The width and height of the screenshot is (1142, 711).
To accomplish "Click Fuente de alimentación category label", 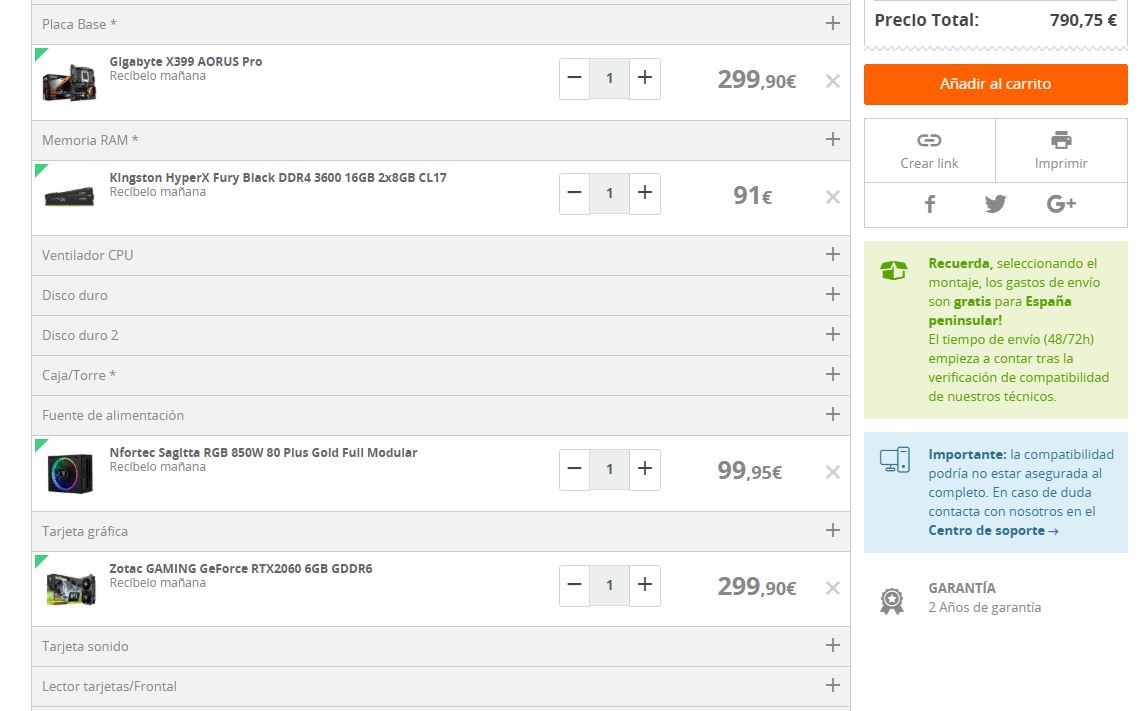I will [x=113, y=415].
